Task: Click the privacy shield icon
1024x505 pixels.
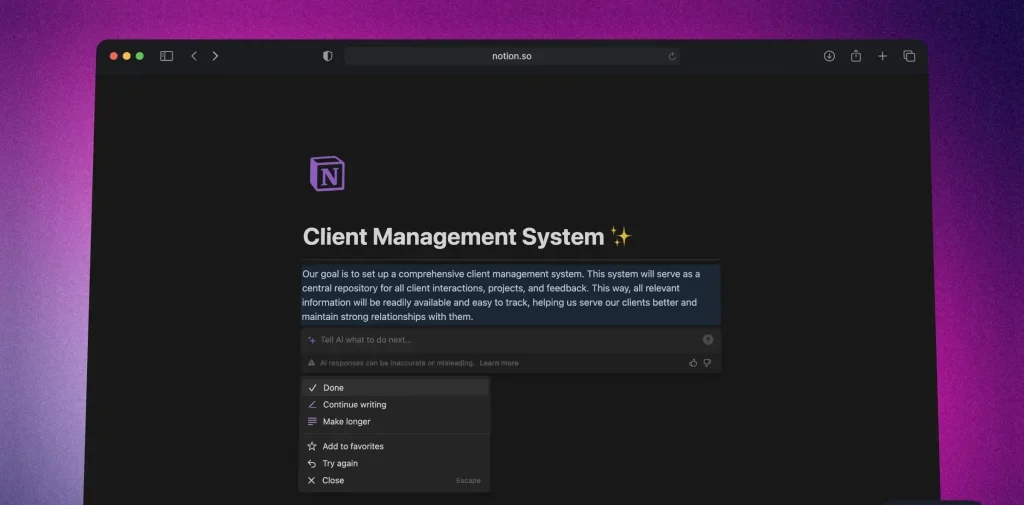Action: point(327,56)
